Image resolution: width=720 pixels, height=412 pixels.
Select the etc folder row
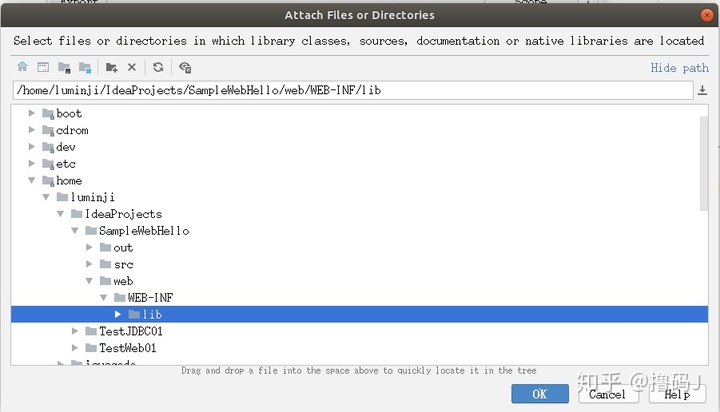coord(359,164)
